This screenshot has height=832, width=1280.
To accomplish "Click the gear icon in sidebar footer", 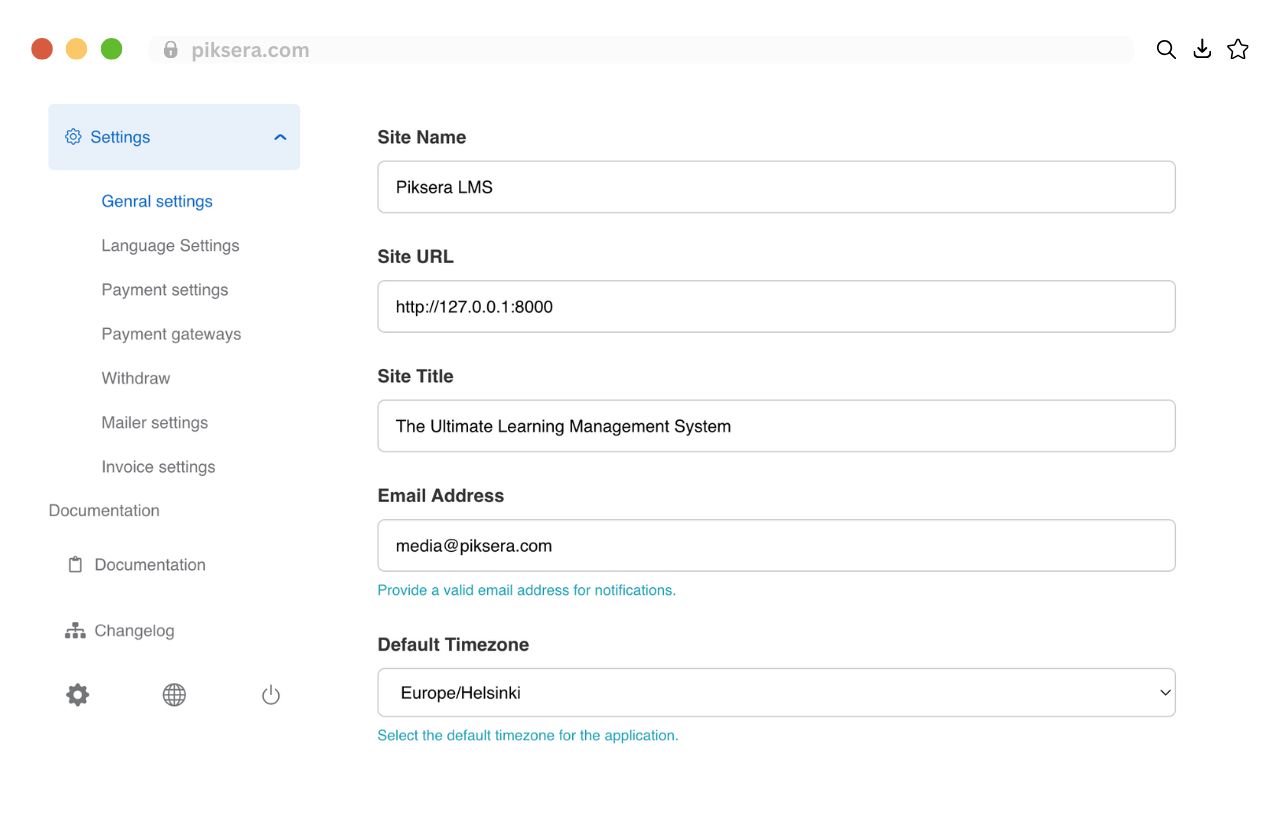I will [78, 695].
